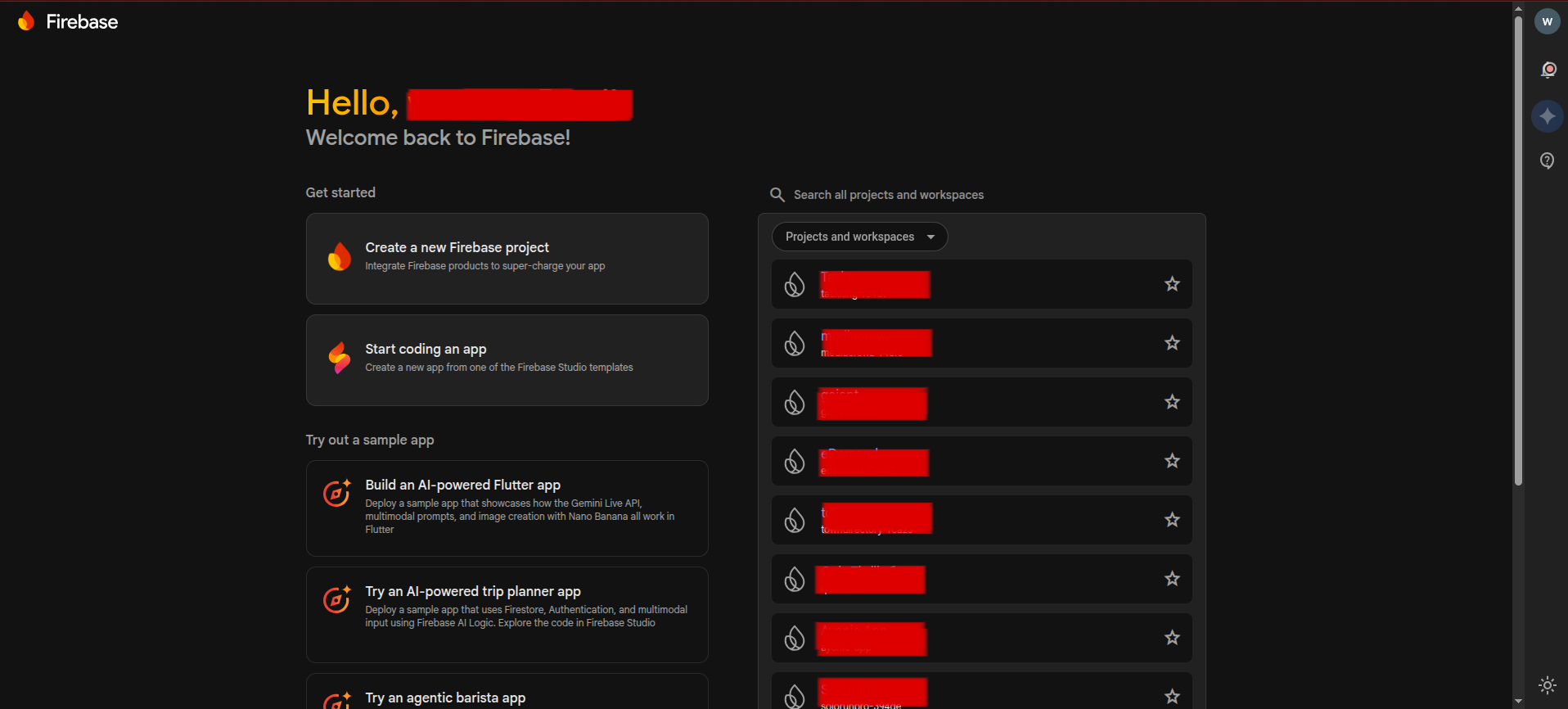This screenshot has width=1568, height=709.
Task: Favorite the fifth project with star
Action: (x=1172, y=520)
